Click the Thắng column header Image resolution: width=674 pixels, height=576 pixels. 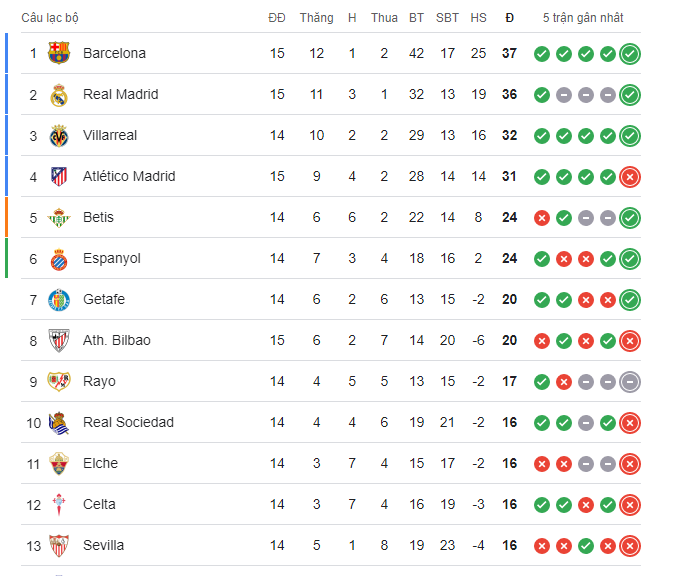click(316, 18)
